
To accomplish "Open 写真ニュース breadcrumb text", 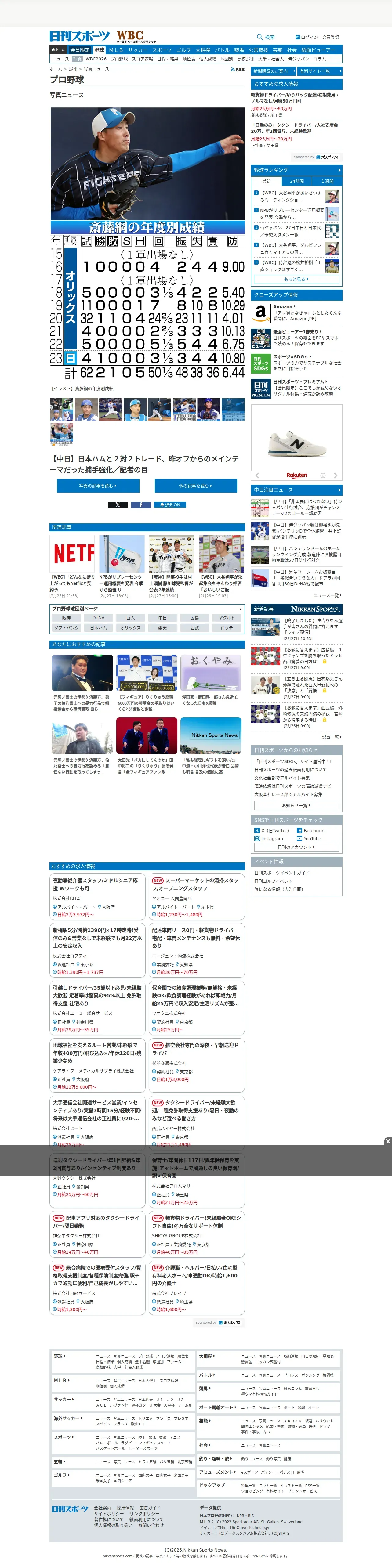I will pos(96,69).
